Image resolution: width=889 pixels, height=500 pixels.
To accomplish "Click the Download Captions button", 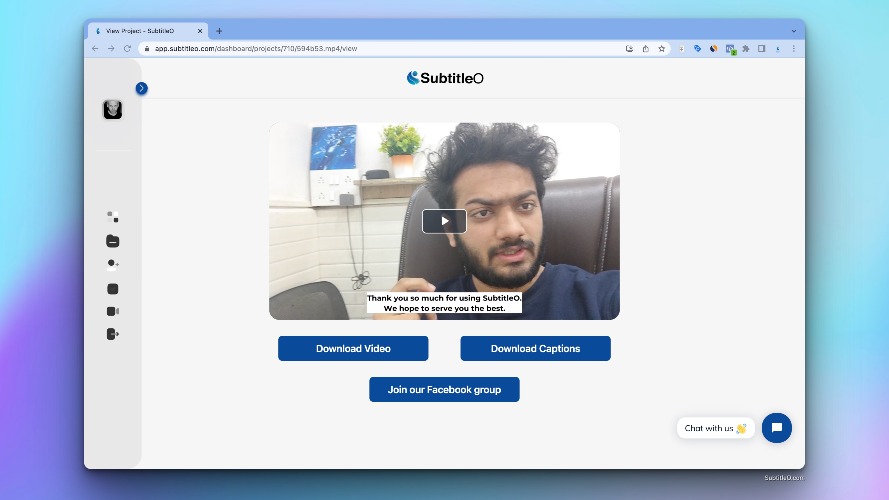I will click(x=536, y=349).
